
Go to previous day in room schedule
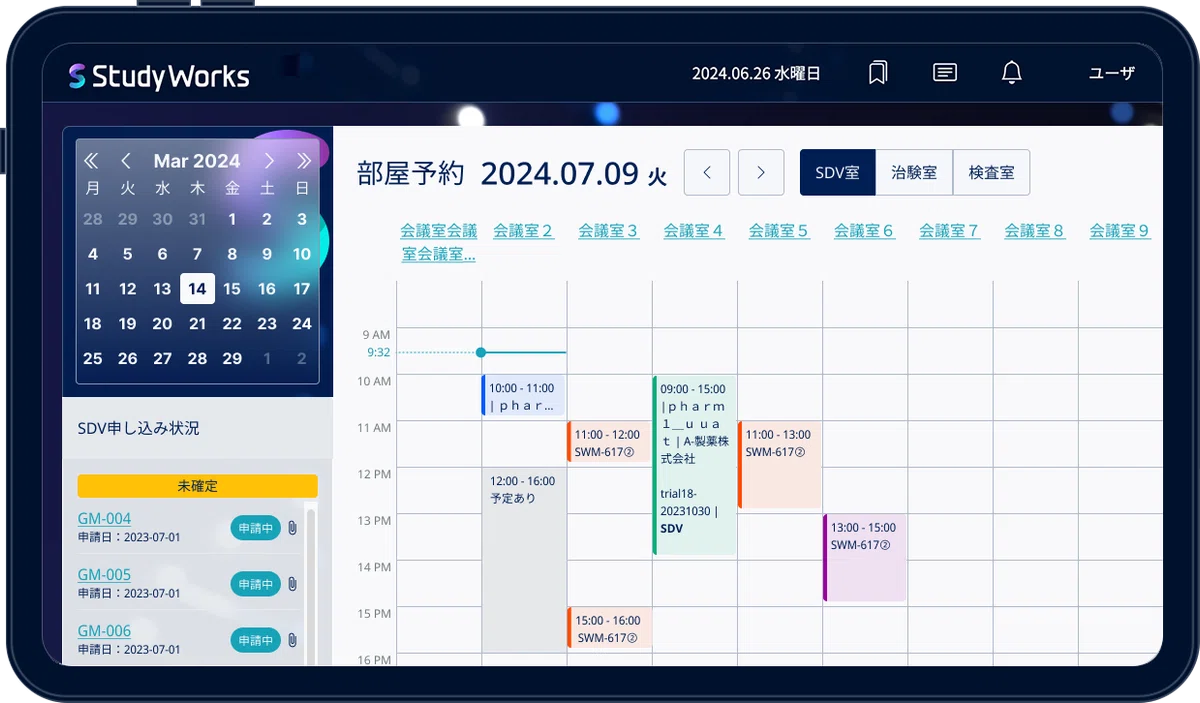pos(707,173)
